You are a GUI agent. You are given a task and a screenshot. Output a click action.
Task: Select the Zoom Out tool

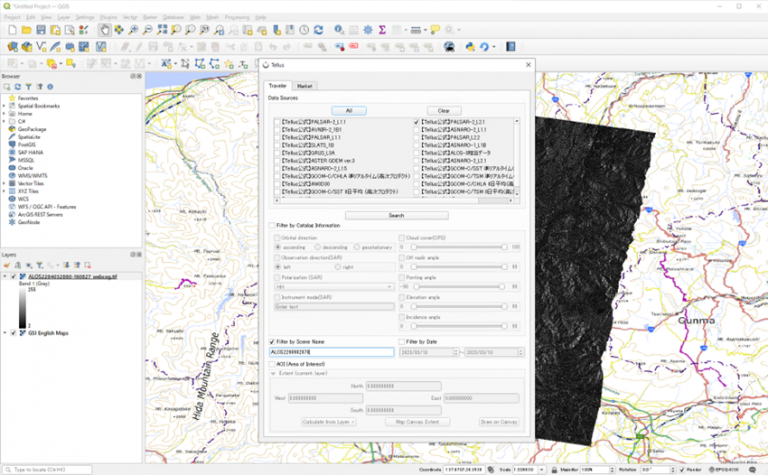tap(147, 30)
